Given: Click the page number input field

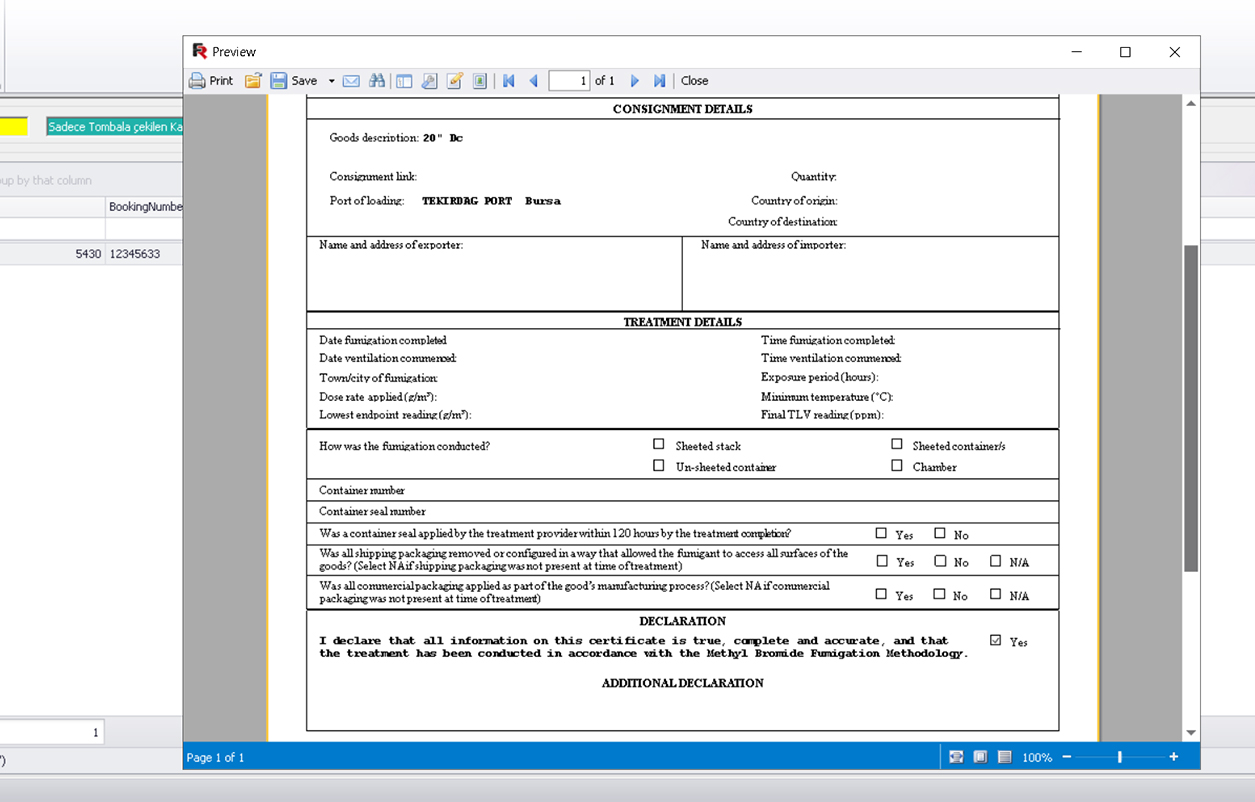Looking at the screenshot, I should click(x=569, y=81).
